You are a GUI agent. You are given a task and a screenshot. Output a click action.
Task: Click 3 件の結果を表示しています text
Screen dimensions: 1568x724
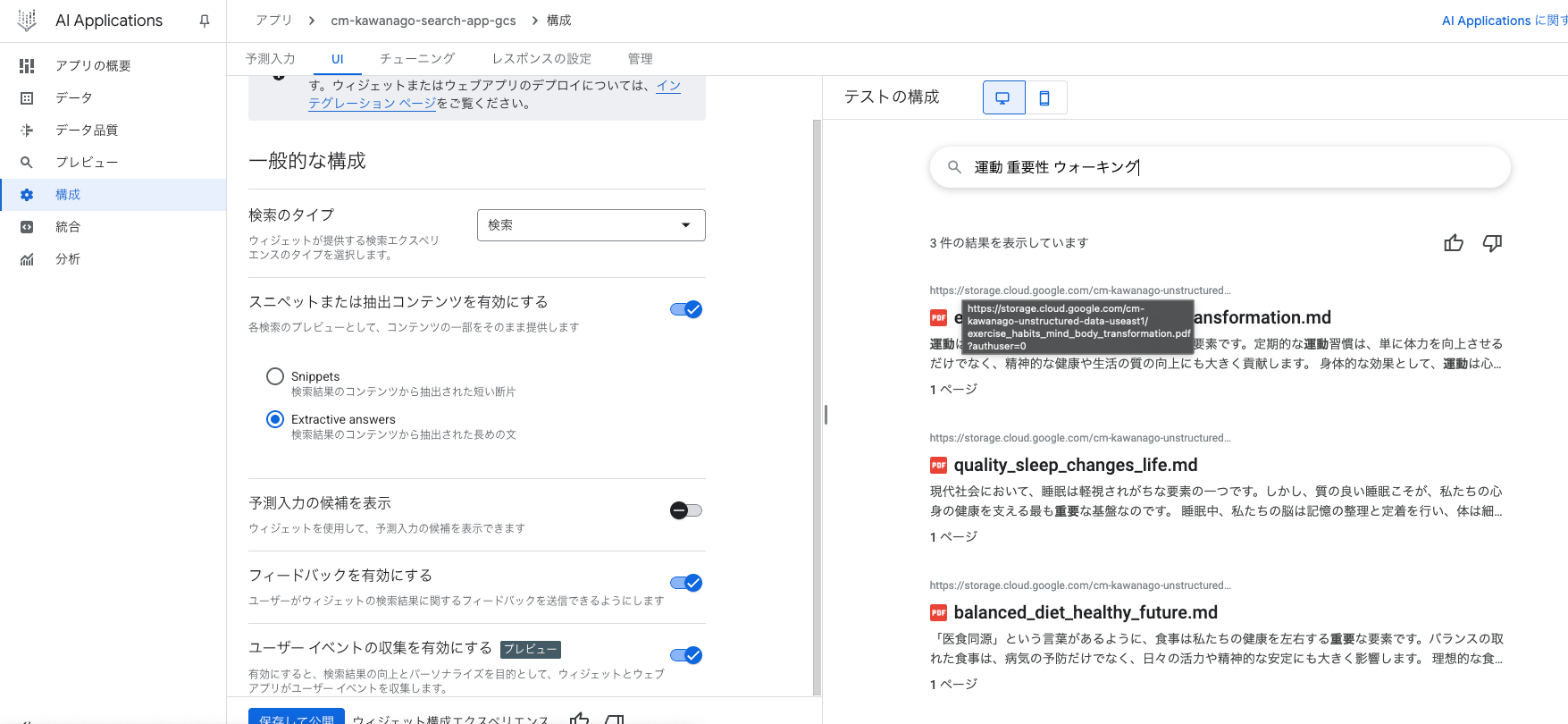(1009, 243)
